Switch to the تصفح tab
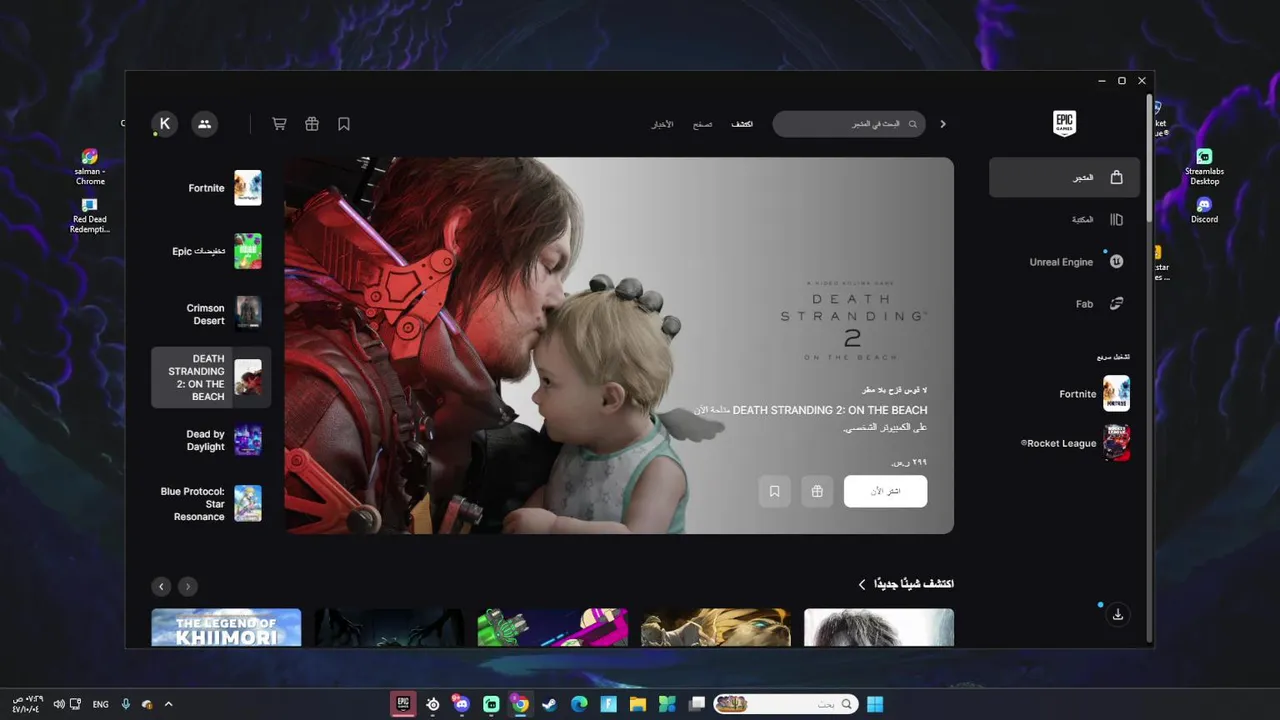 point(702,124)
